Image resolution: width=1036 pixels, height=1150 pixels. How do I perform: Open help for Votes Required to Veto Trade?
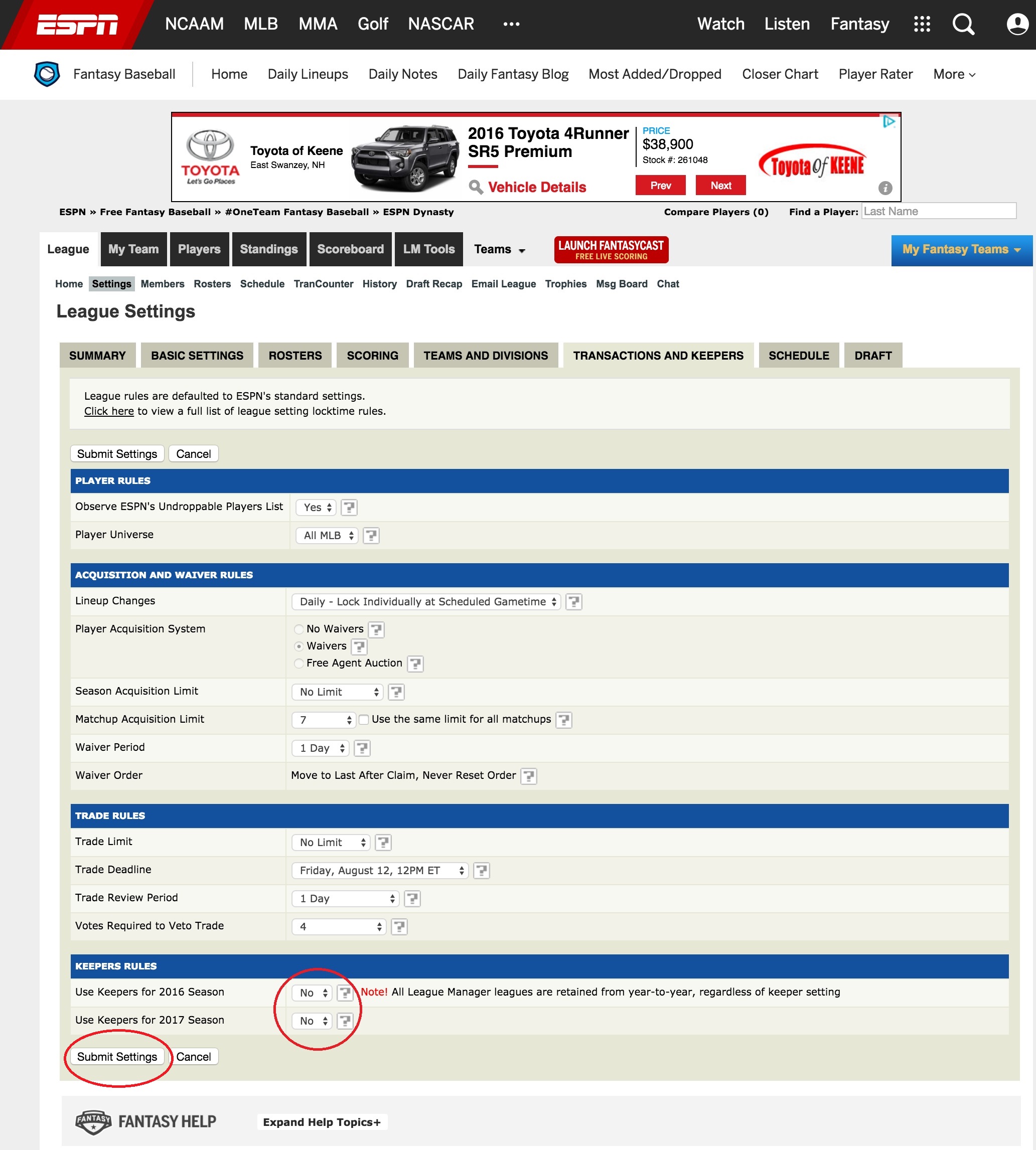(x=399, y=926)
